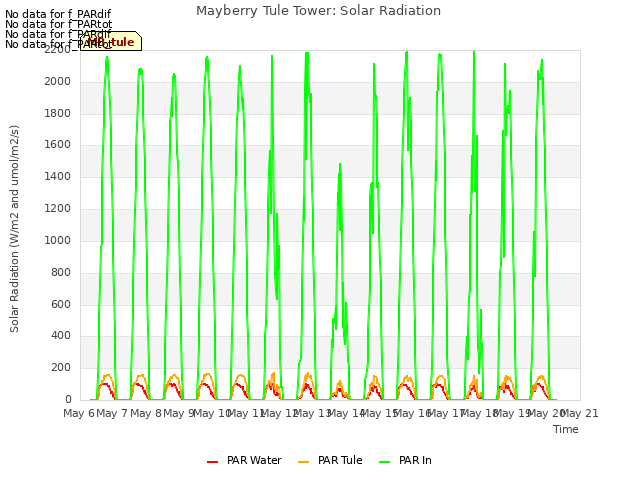Click the 0 y-axis tick label
Screen dimensions: 640x480
click(68, 400)
